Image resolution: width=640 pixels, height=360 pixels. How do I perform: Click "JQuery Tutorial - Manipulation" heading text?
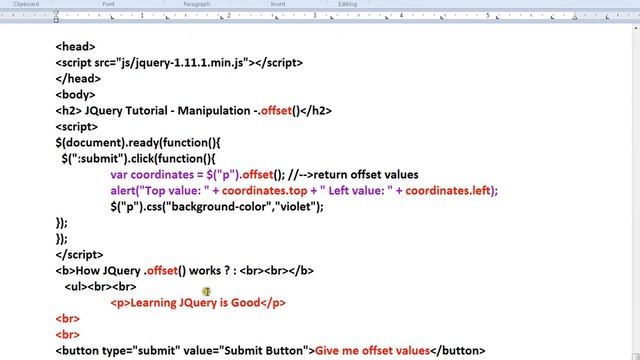167,111
